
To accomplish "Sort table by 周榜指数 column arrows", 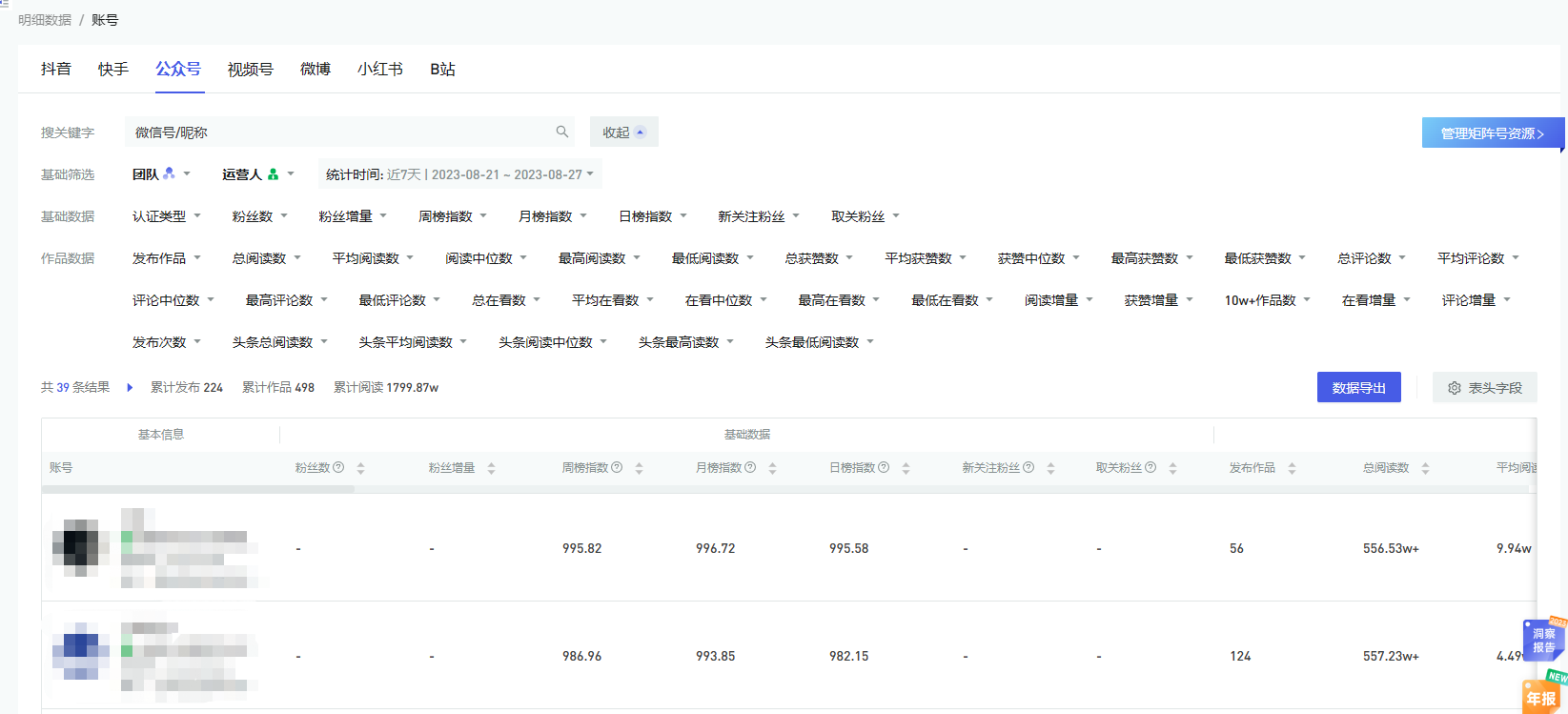I will pyautogui.click(x=639, y=468).
